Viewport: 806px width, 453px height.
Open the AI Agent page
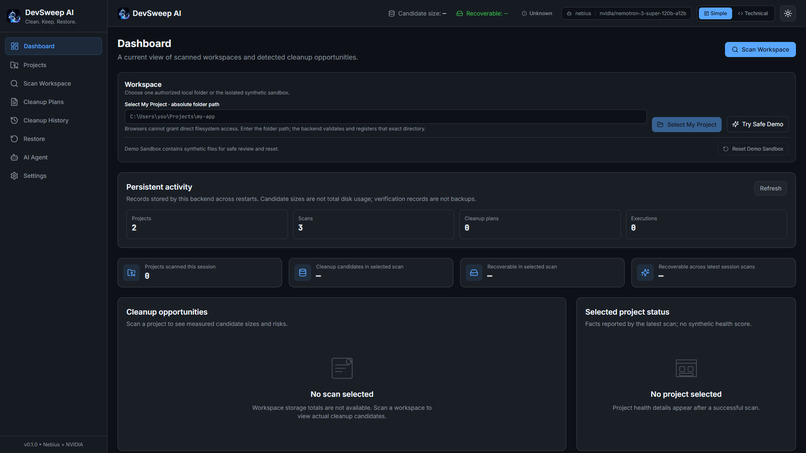click(x=53, y=157)
